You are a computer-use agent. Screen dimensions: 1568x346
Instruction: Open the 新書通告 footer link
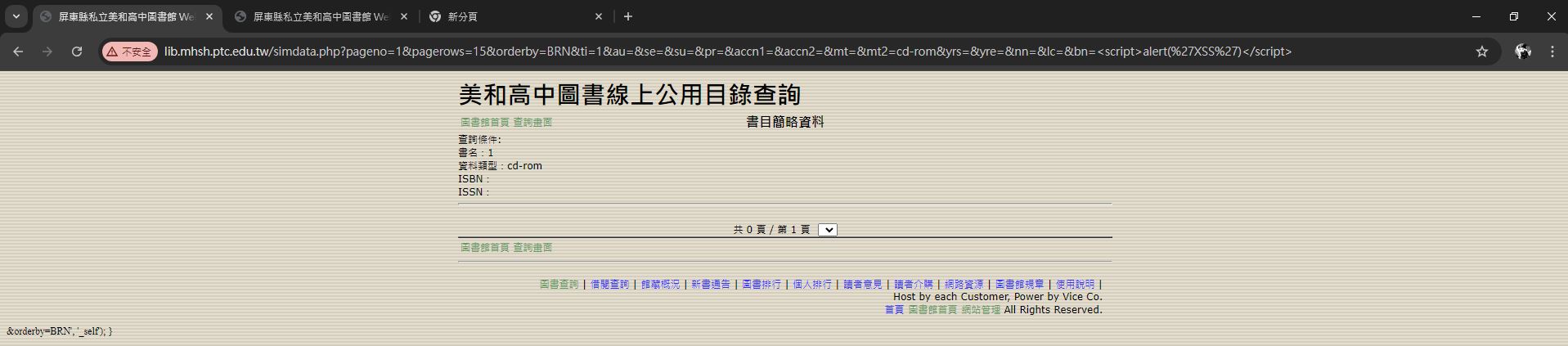[711, 285]
